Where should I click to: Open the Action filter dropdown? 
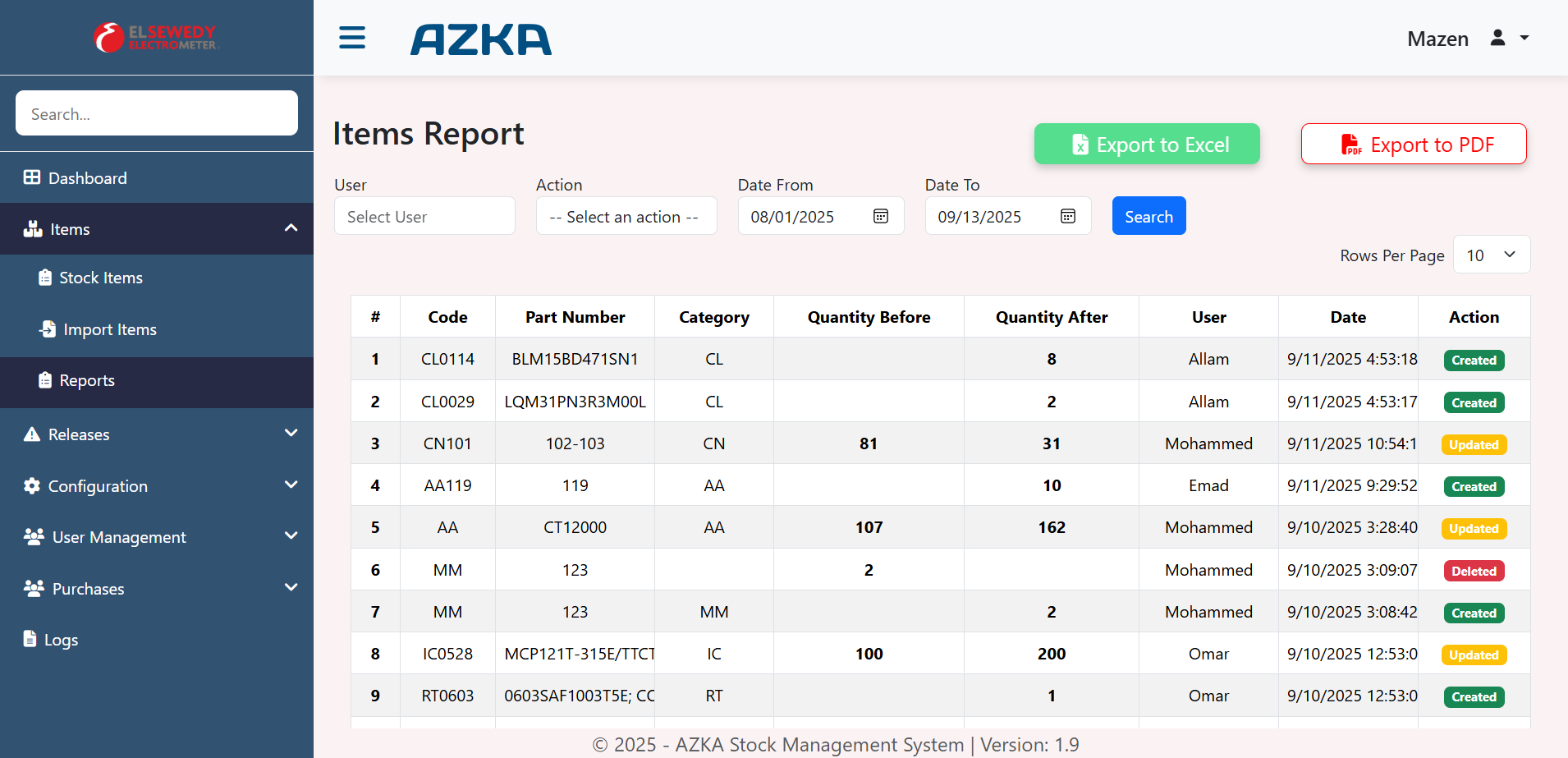(x=626, y=216)
